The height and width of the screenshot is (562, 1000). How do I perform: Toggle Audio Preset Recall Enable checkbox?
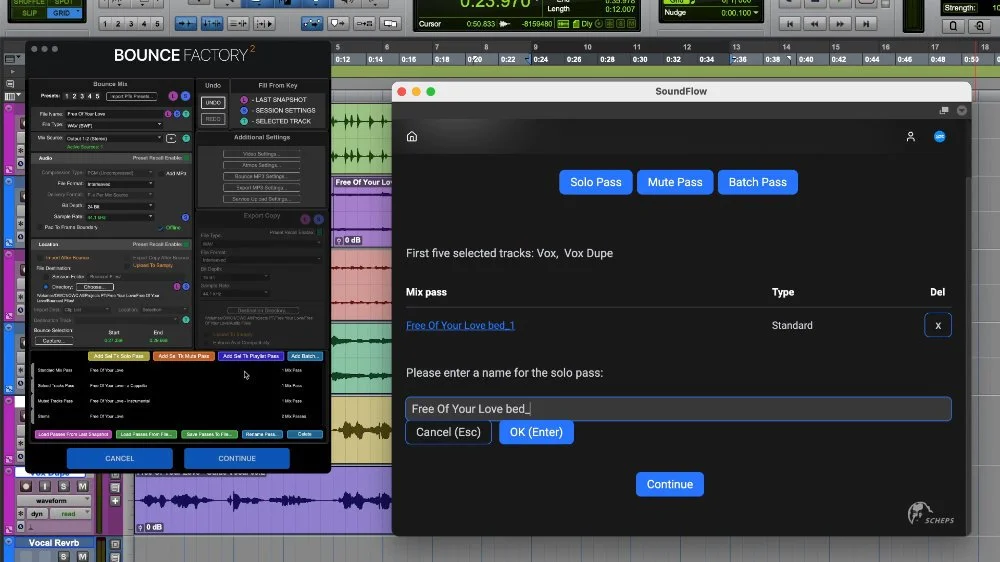[x=186, y=158]
